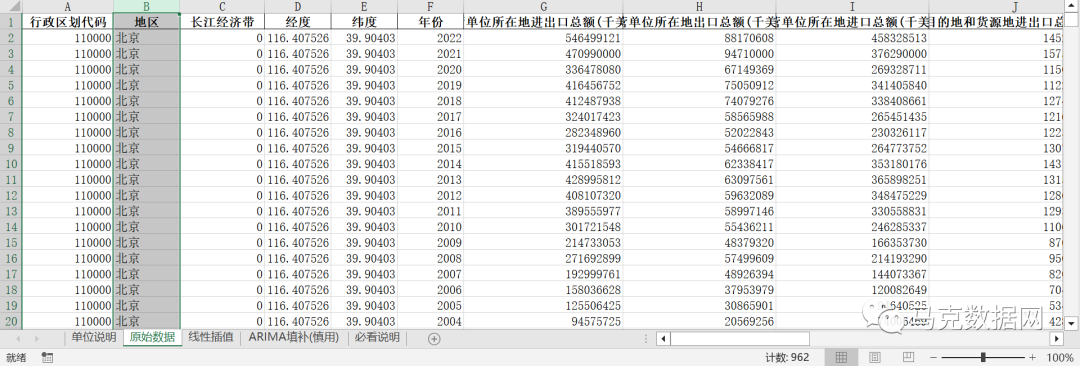Click the Select All corner button
The height and width of the screenshot is (366, 1080).
click(11, 6)
